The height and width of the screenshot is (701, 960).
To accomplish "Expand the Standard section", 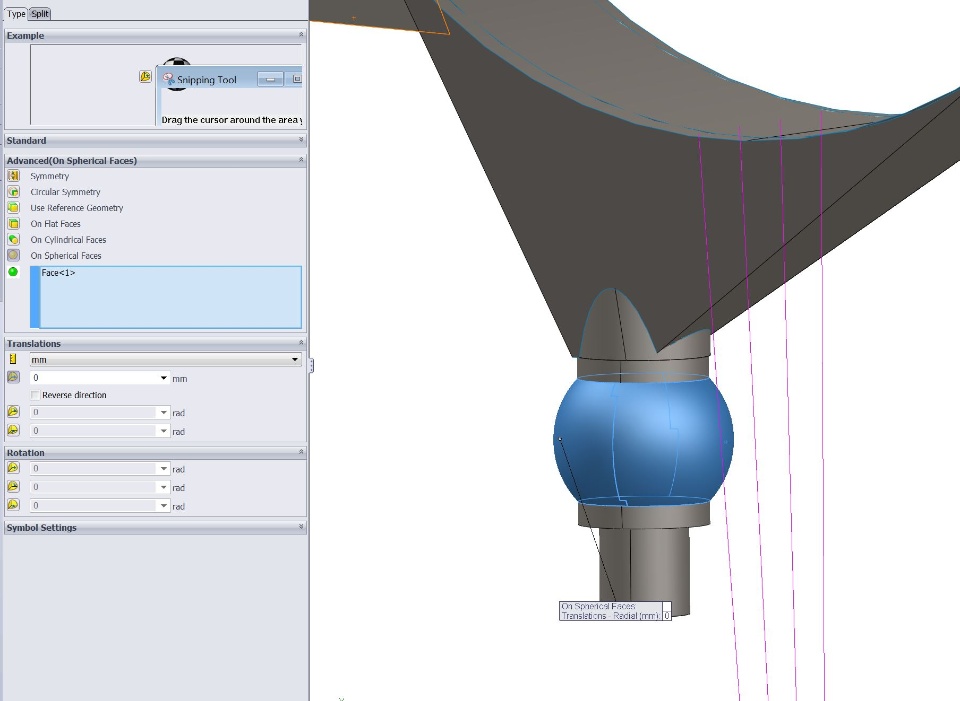I will tap(301, 140).
